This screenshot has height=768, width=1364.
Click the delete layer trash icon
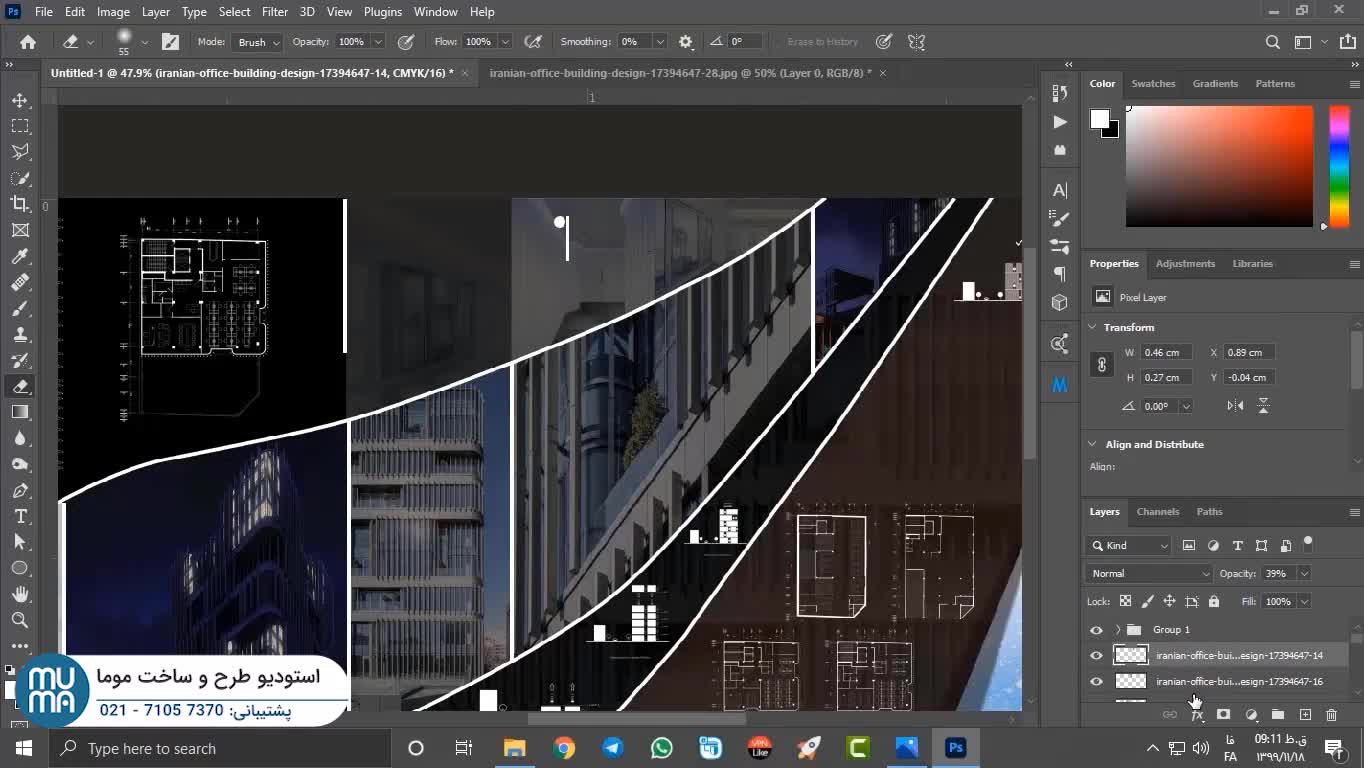click(x=1331, y=715)
